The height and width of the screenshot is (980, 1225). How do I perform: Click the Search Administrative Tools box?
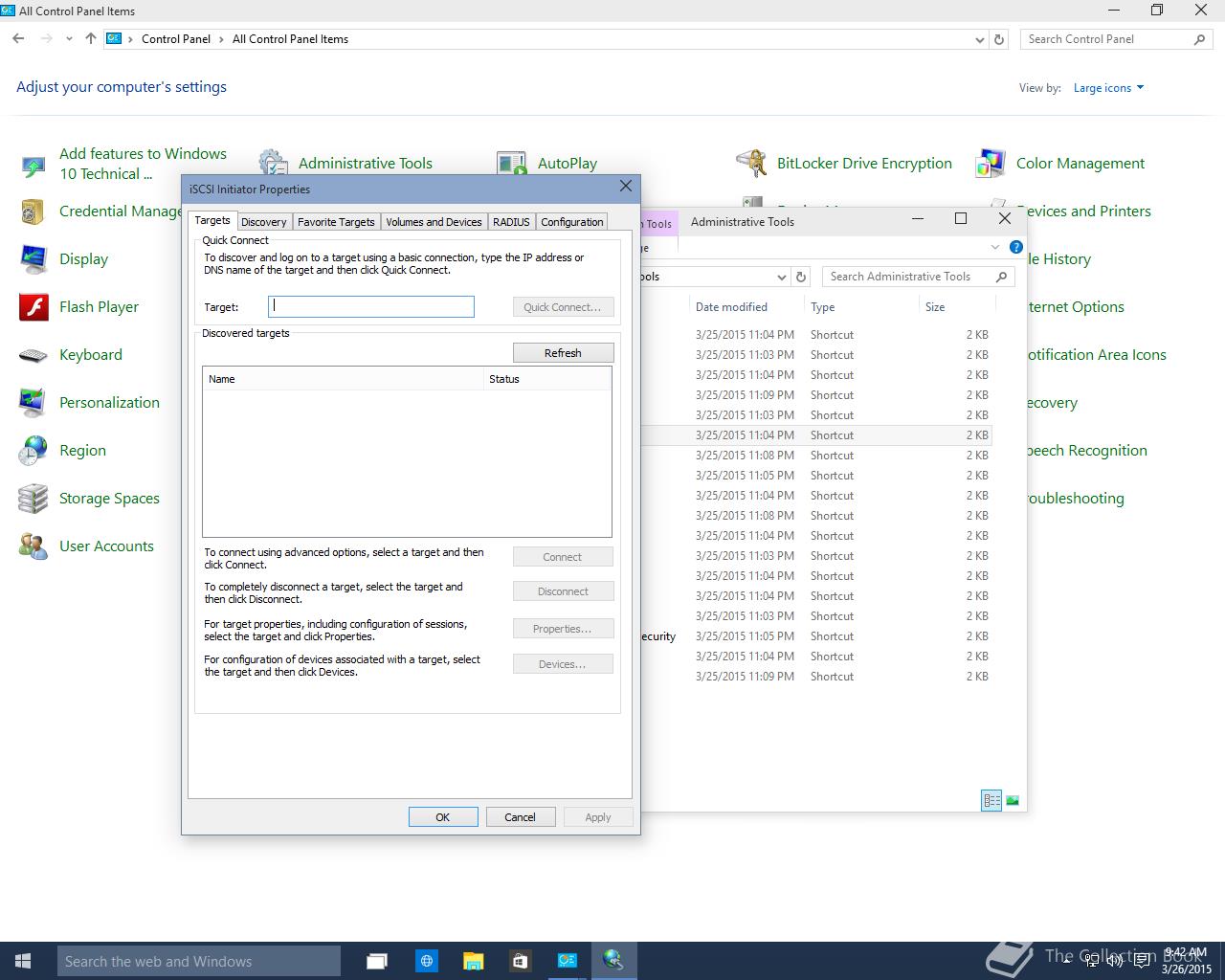point(918,277)
